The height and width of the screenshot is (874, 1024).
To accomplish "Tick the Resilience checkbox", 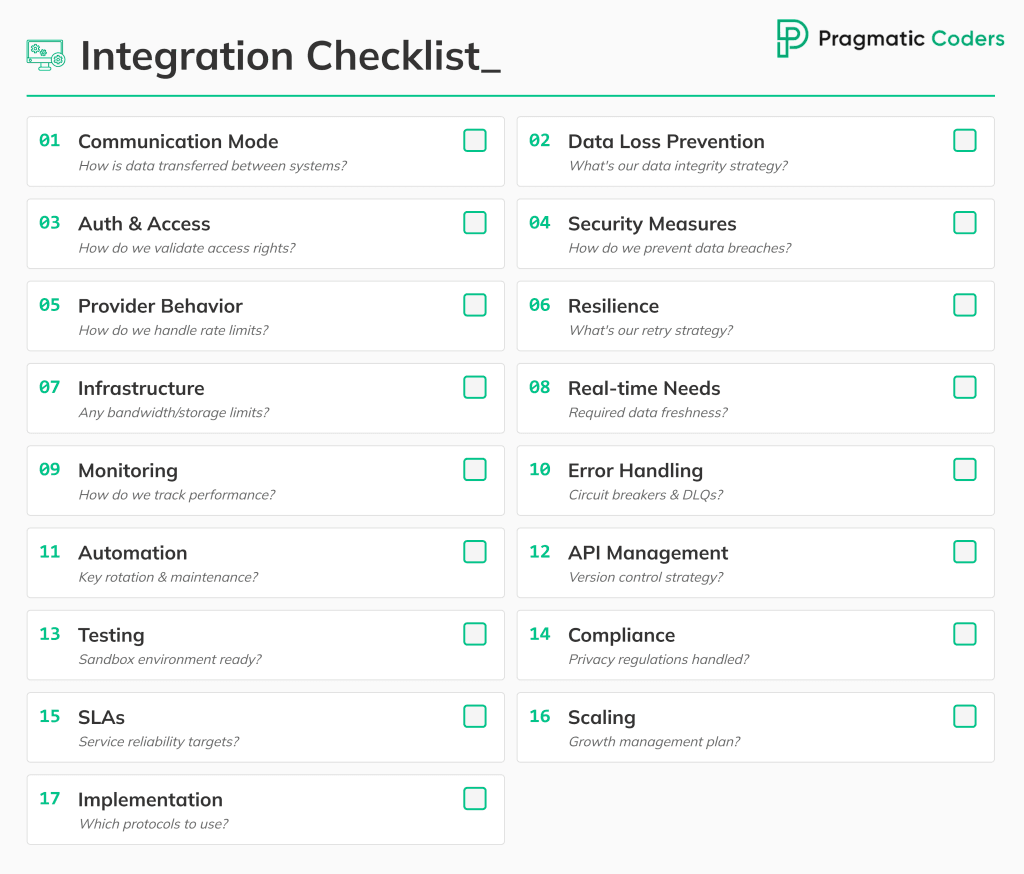I will [x=965, y=305].
